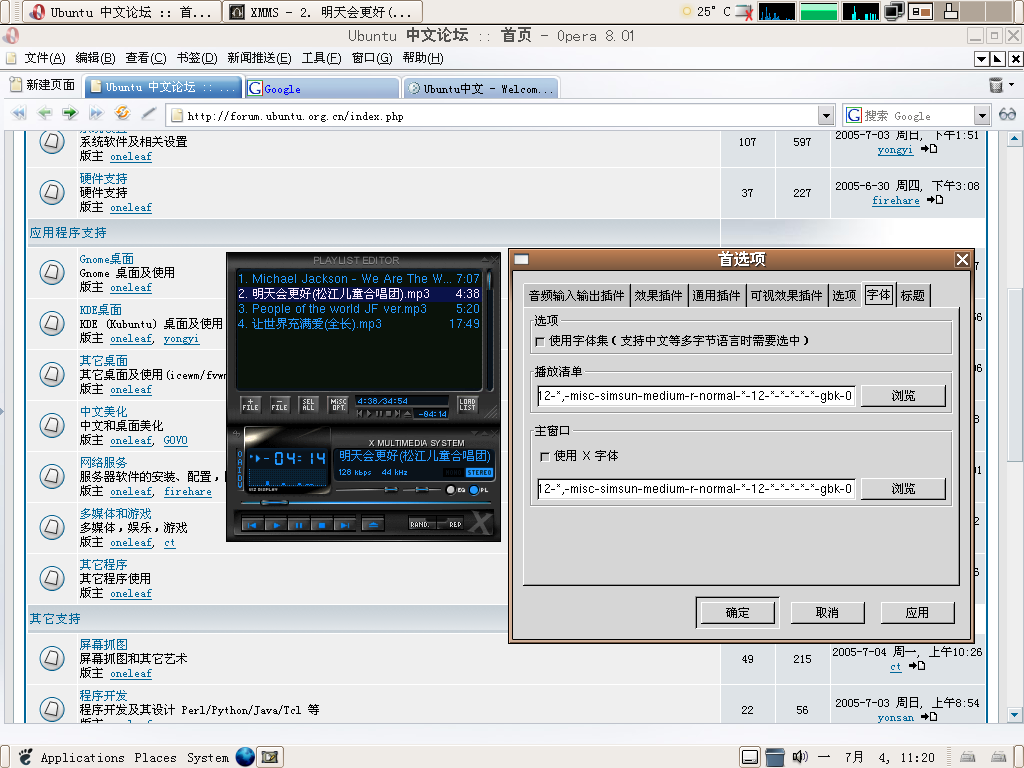Screen dimensions: 1024x768
Task: Switch to the 选项 preferences tab
Action: point(844,296)
